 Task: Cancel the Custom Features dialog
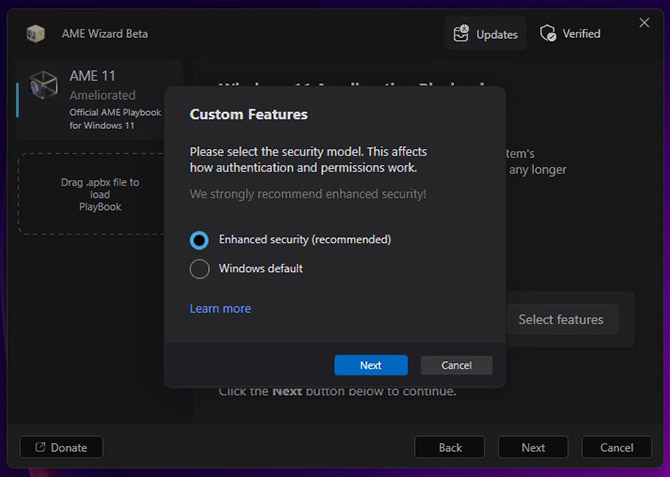click(x=456, y=365)
